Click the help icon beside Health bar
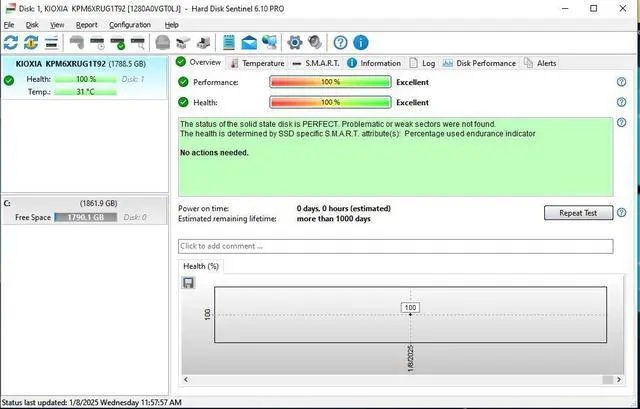Screen dimensions: 640x409 click(x=621, y=102)
